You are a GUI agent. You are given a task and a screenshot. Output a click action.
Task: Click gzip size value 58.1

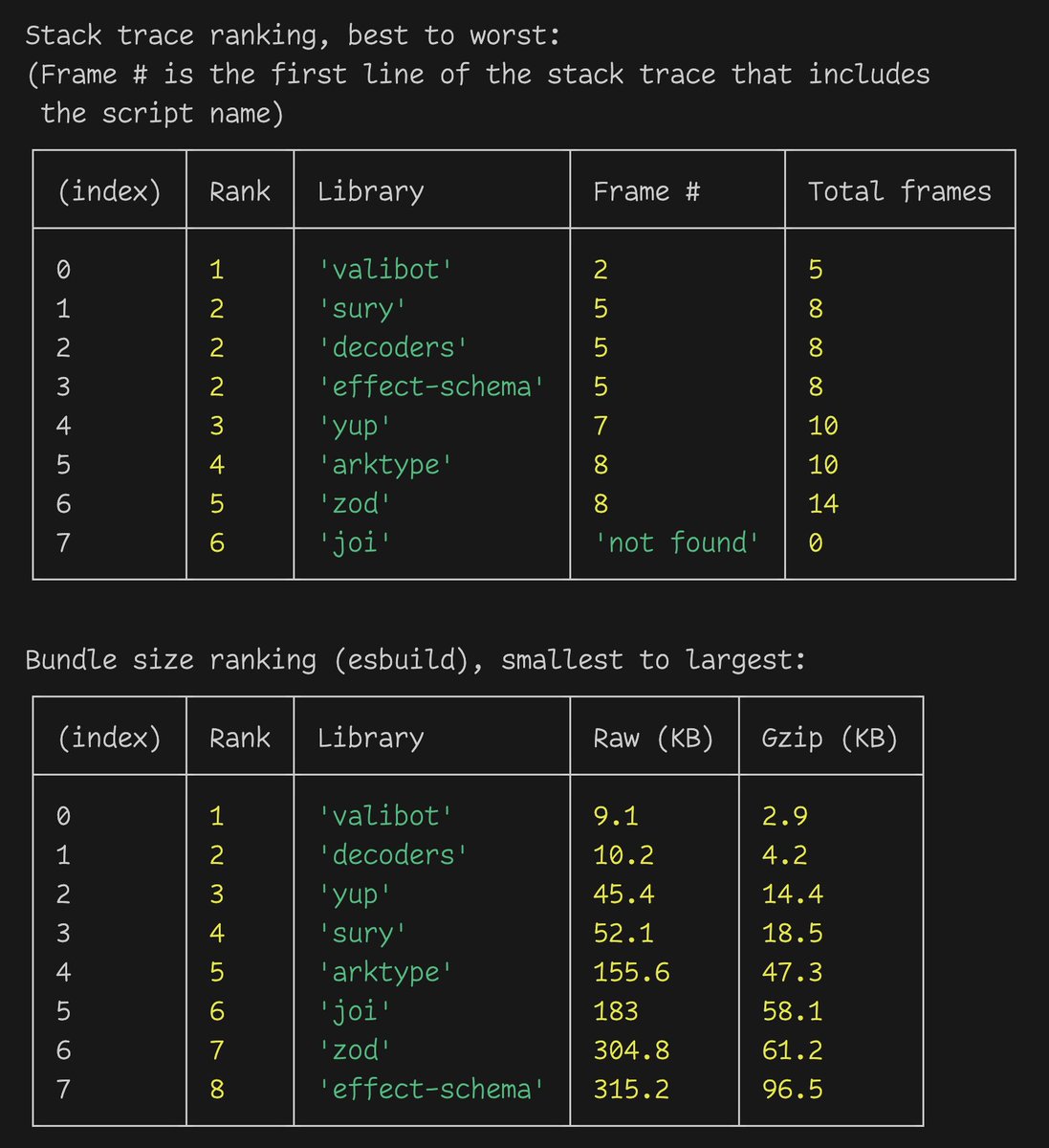793,1011
